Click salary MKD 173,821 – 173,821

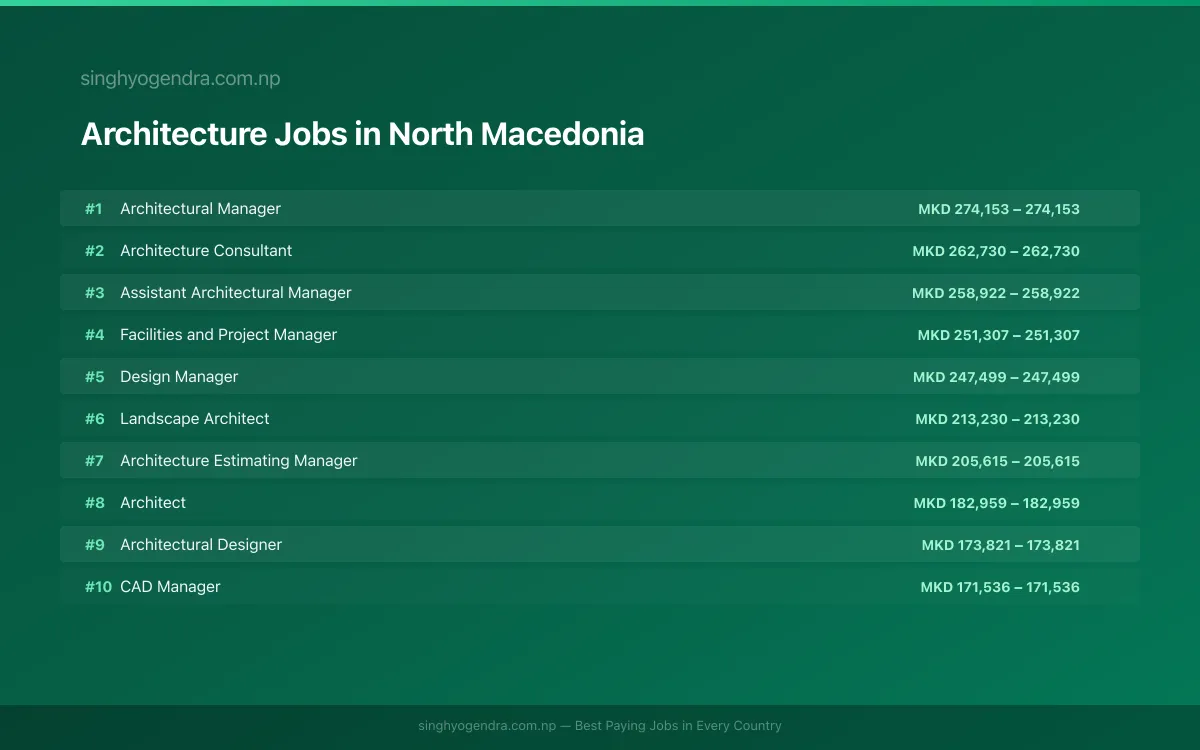[x=1001, y=545]
